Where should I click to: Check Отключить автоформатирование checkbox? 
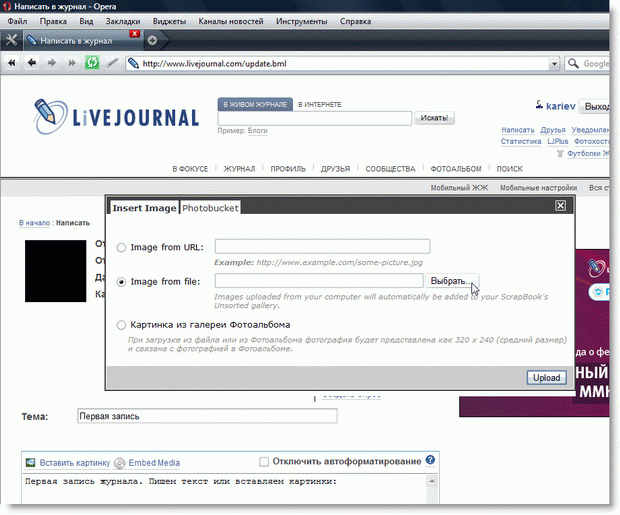(264, 462)
